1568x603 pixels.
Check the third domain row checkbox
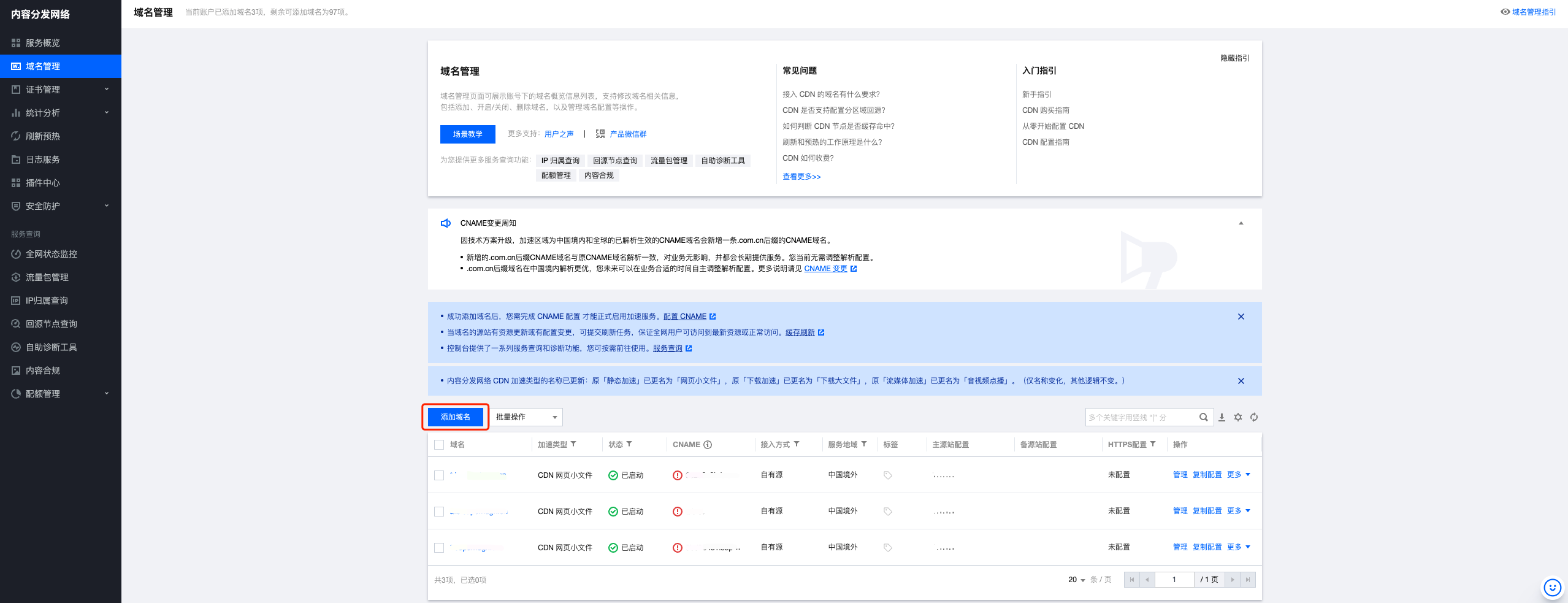[x=439, y=548]
